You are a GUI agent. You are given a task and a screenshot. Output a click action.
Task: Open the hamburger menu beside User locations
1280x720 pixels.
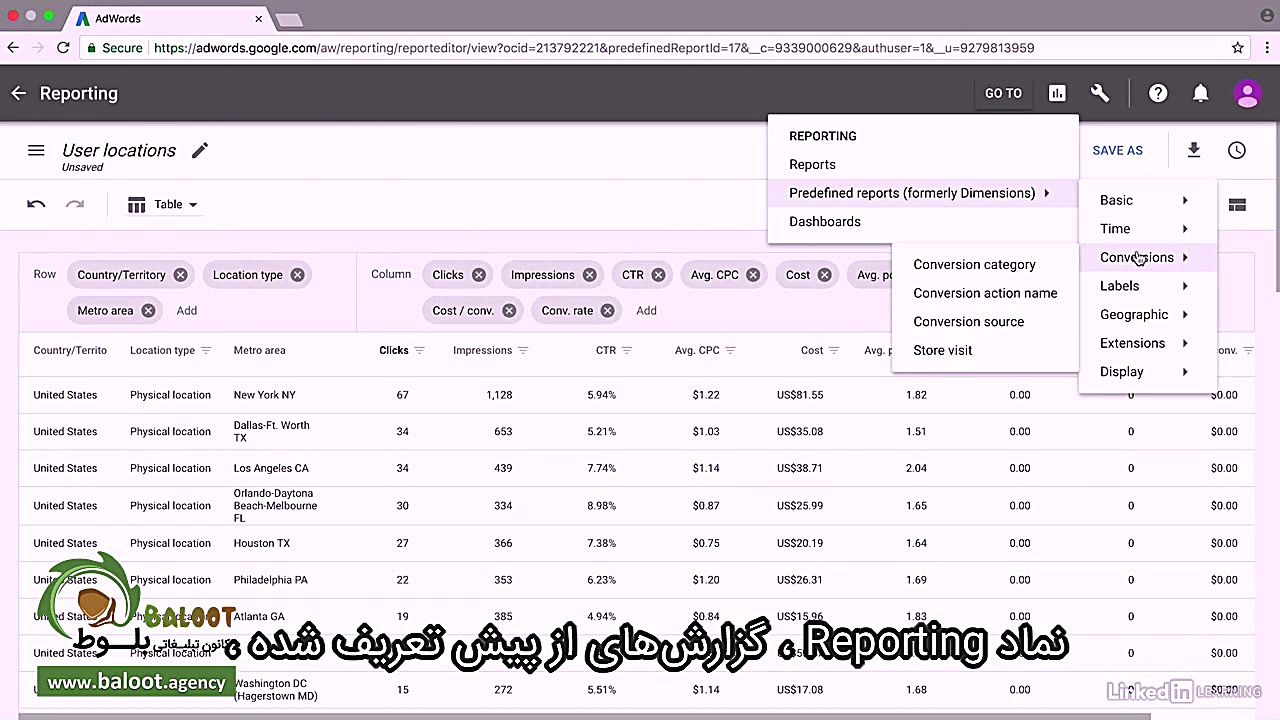point(36,150)
